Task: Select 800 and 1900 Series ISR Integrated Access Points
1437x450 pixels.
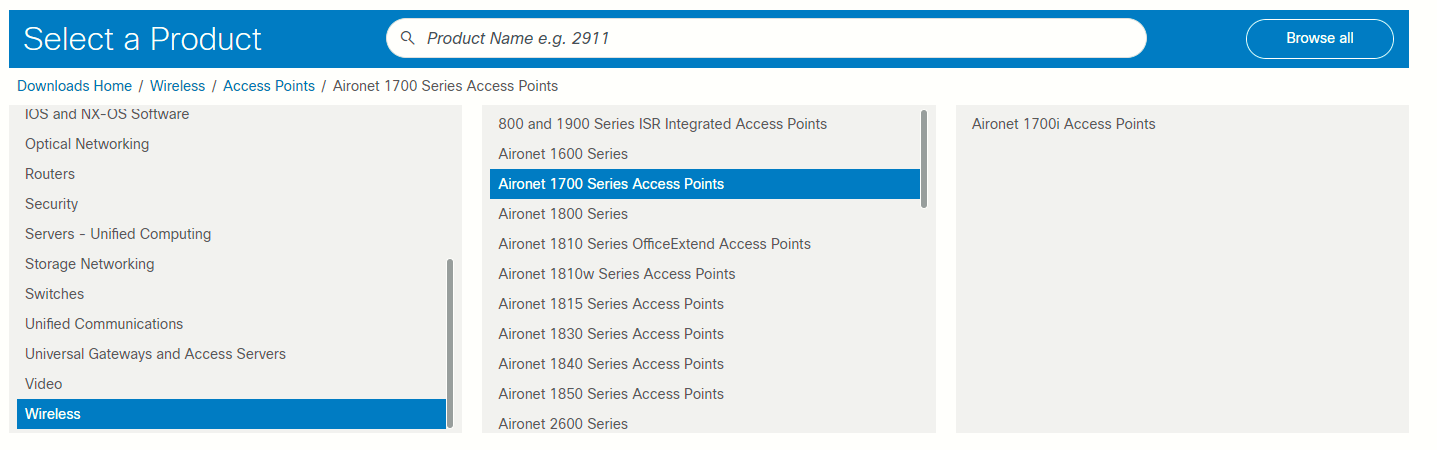Action: tap(662, 124)
